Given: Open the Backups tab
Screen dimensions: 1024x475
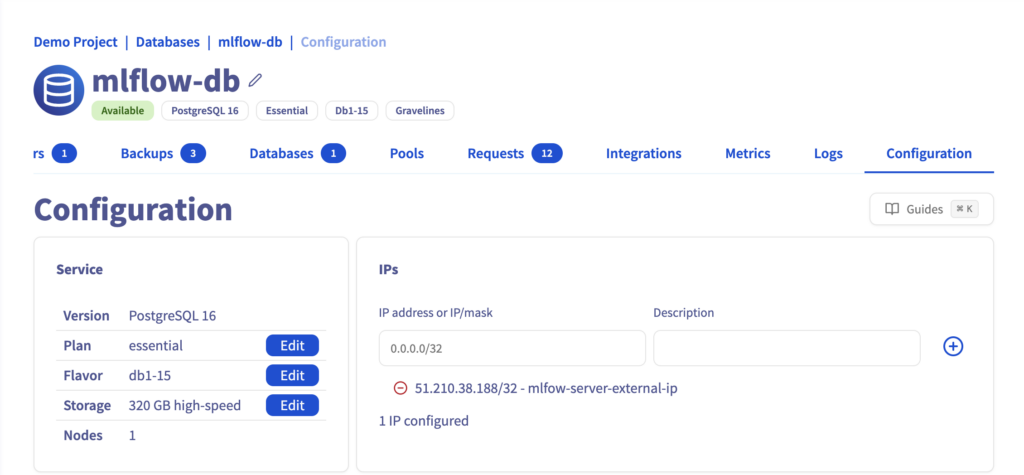Looking at the screenshot, I should (x=163, y=154).
